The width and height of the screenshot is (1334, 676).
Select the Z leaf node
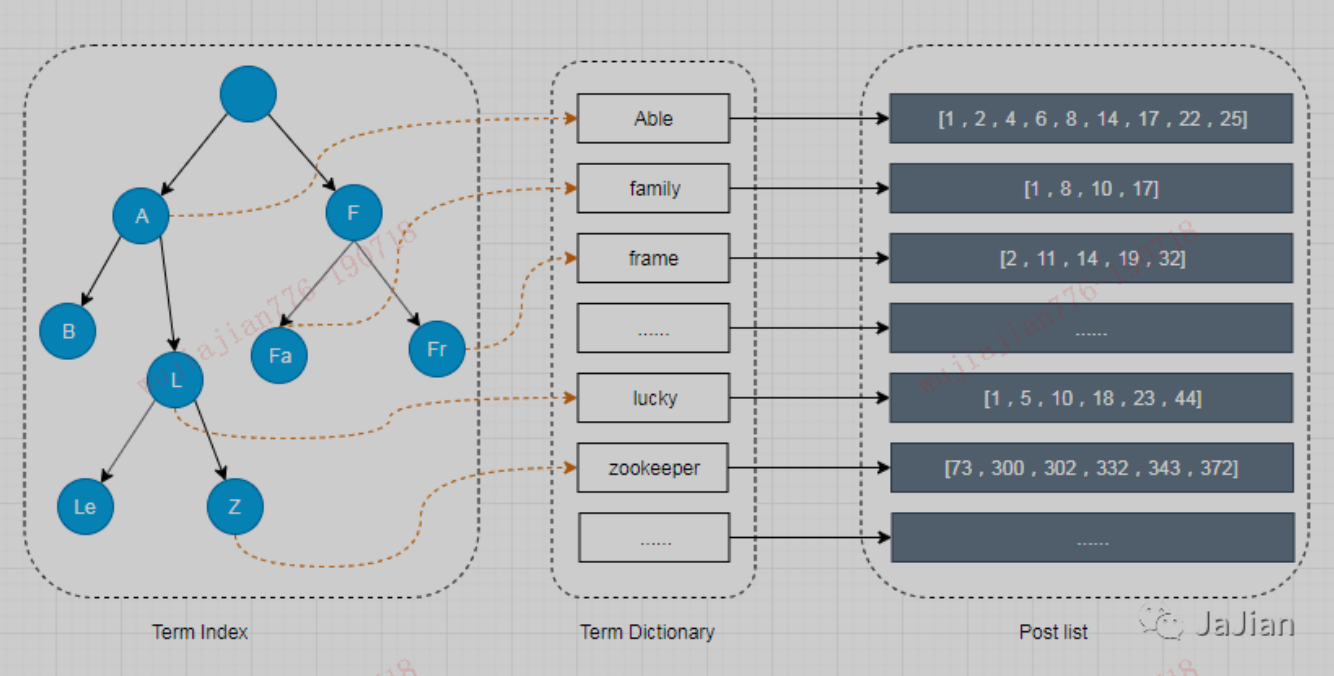coord(235,506)
